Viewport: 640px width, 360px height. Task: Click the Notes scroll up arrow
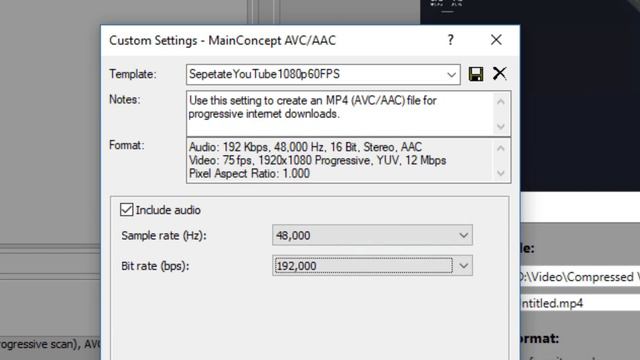[501, 102]
